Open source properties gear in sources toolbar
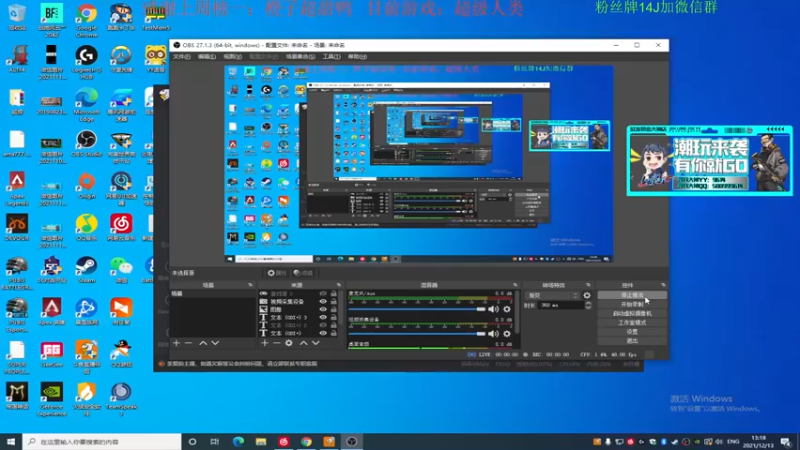The width and height of the screenshot is (800, 450). coord(289,343)
